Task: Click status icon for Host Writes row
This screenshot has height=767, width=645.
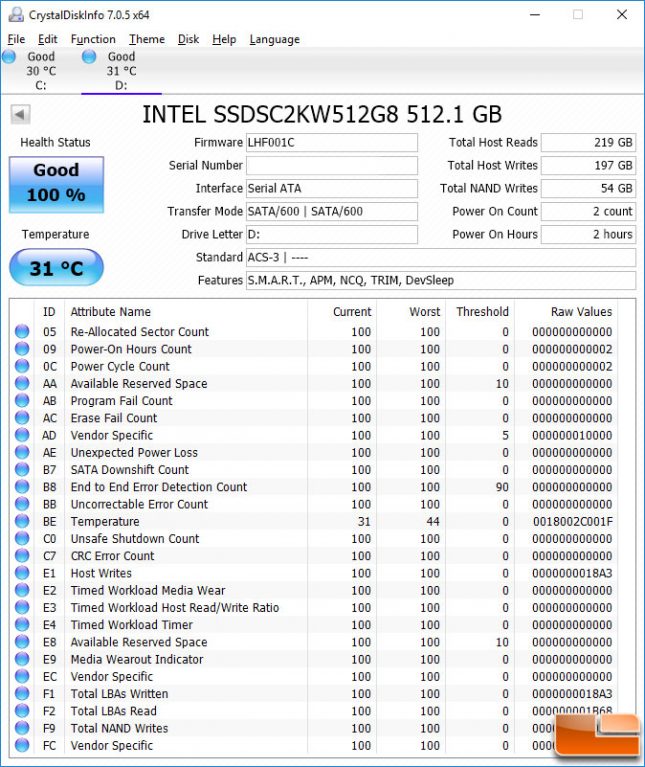Action: 22,573
